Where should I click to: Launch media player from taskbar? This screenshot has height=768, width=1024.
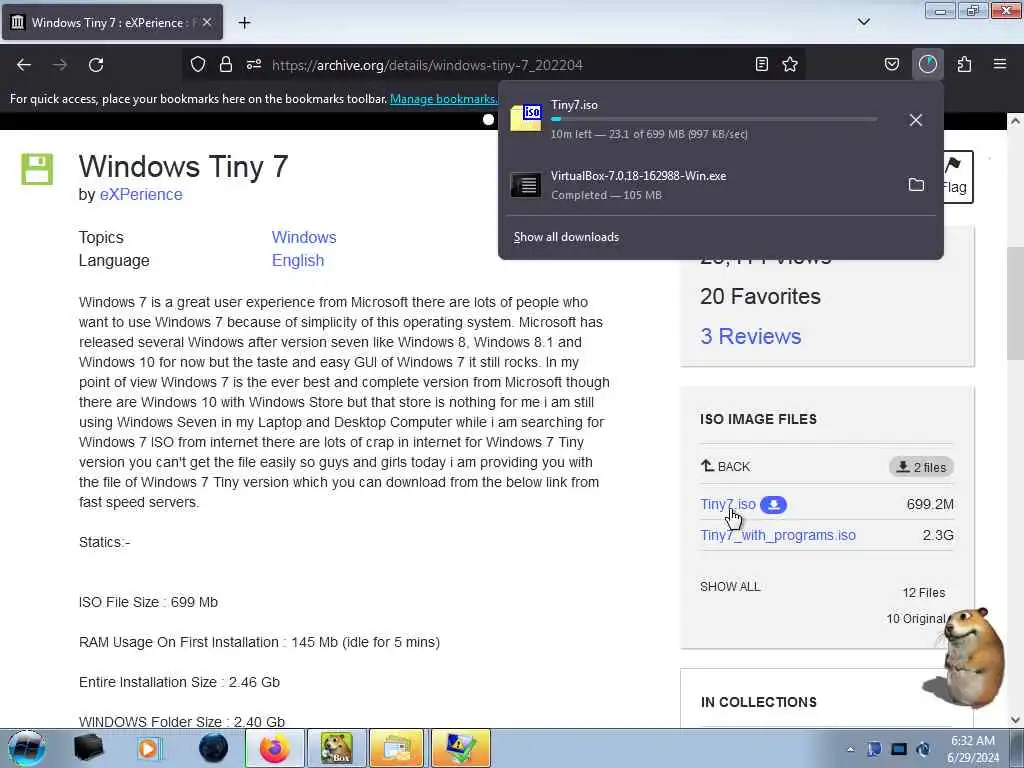[x=150, y=748]
